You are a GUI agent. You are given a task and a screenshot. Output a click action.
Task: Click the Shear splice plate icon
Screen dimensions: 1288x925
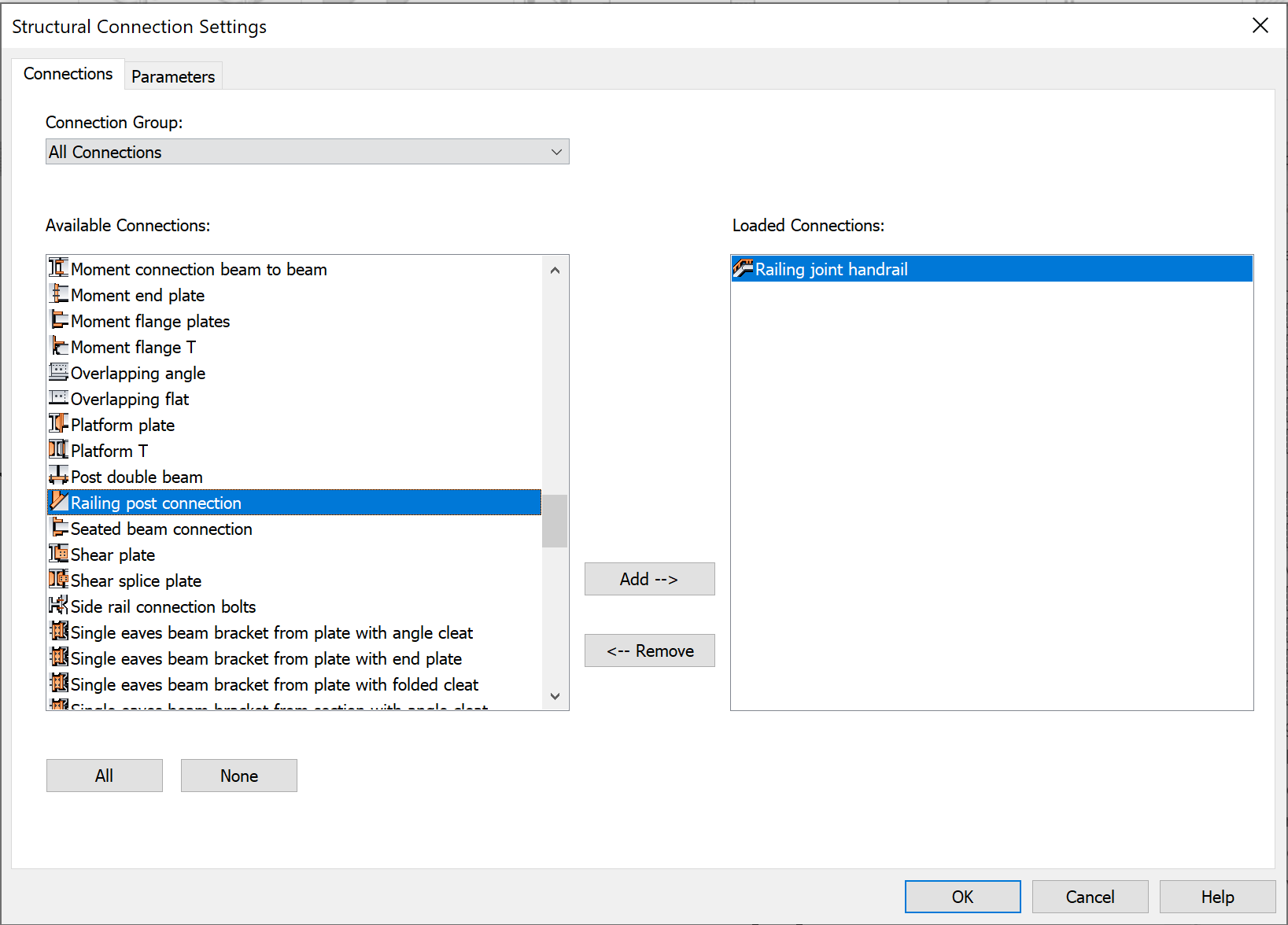[59, 580]
